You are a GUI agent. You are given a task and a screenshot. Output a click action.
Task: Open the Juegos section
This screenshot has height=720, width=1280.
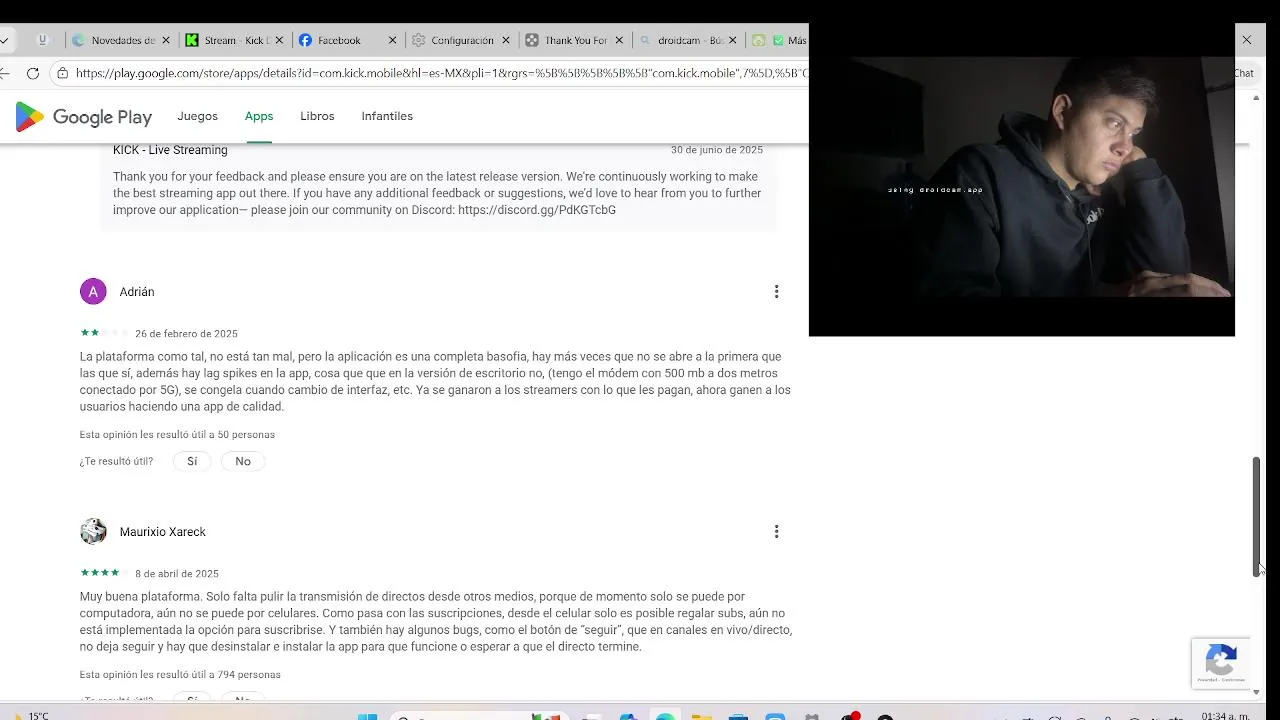(197, 116)
